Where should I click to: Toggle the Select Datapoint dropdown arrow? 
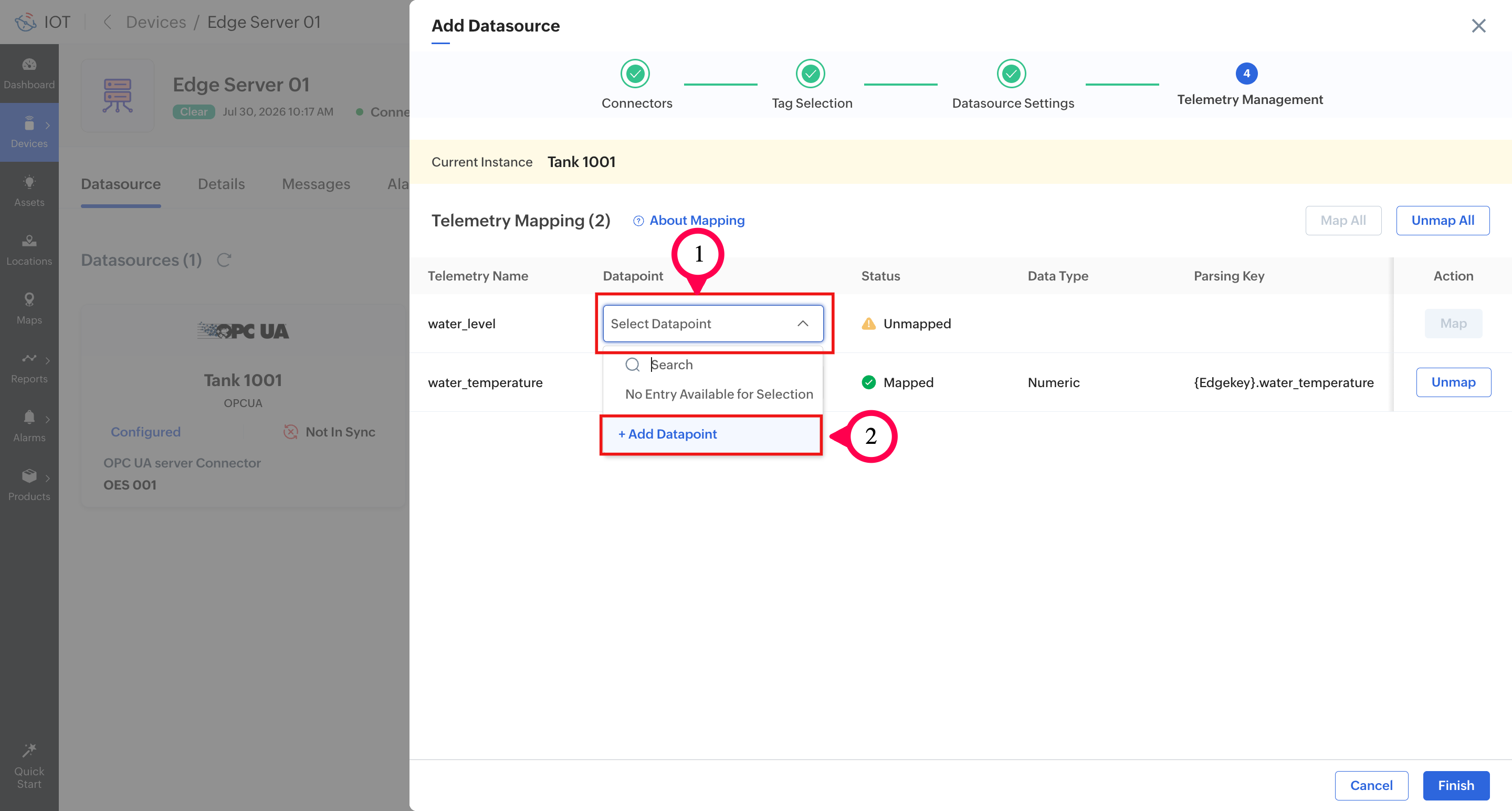803,324
